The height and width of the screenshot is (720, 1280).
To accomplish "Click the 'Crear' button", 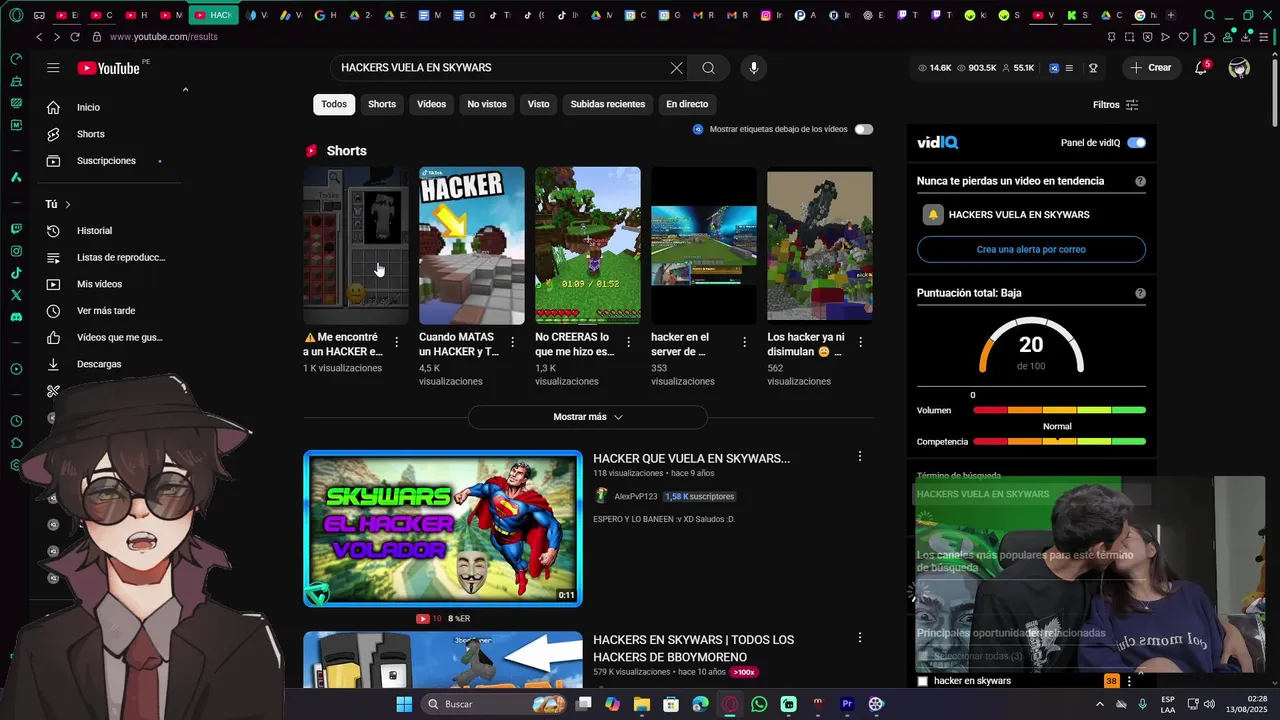I will [x=1151, y=68].
